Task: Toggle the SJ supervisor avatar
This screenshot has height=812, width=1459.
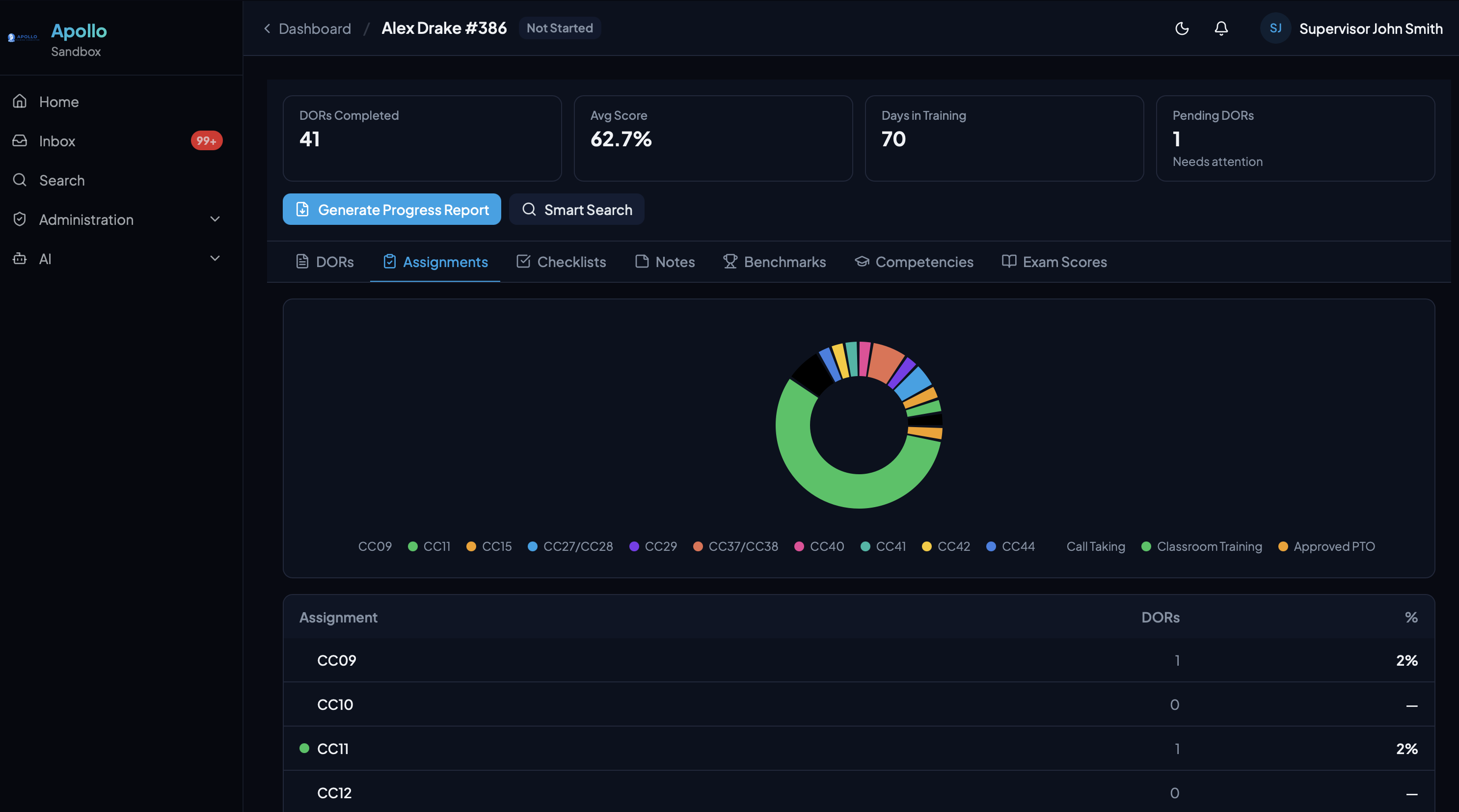Action: pos(1275,28)
